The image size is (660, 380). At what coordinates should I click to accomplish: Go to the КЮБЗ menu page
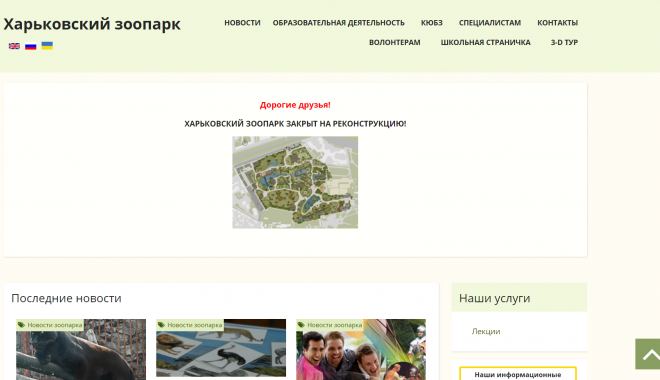(432, 23)
